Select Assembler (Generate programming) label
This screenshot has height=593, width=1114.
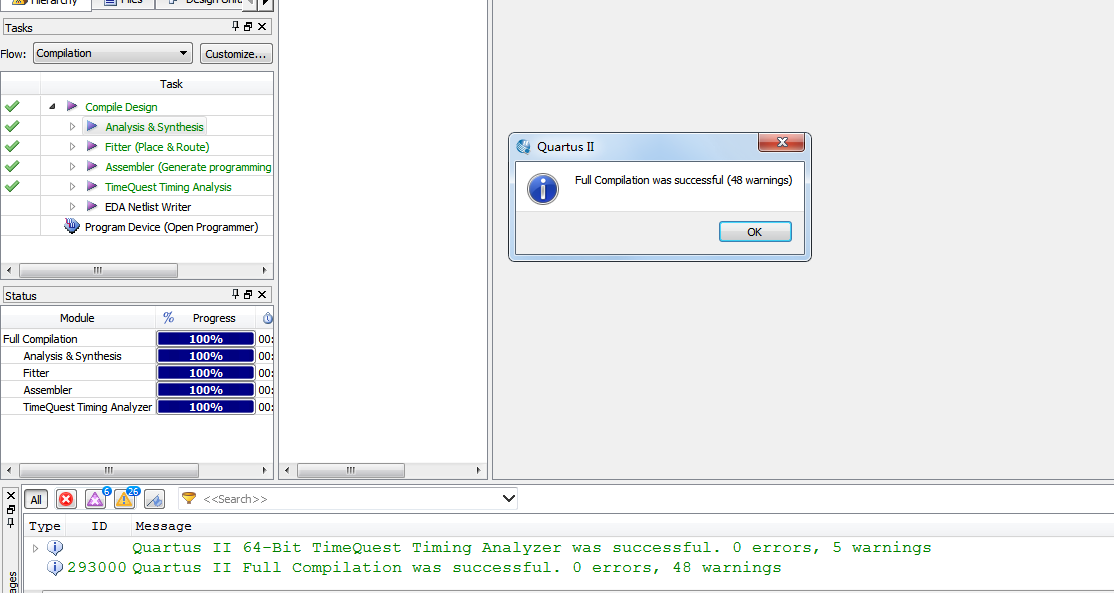pyautogui.click(x=188, y=167)
